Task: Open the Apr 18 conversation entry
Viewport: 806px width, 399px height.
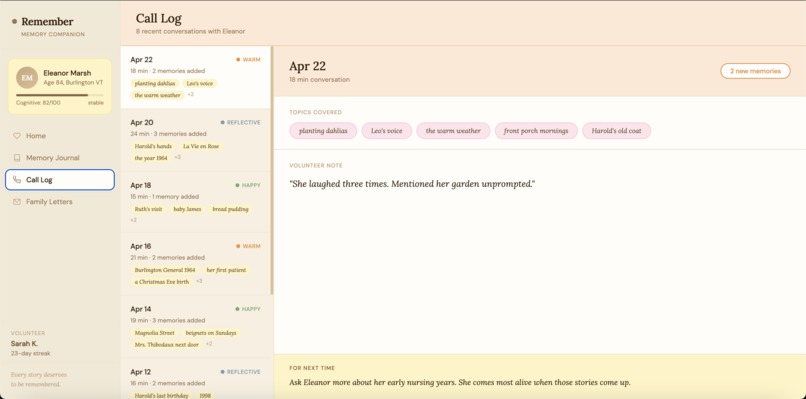Action: point(196,202)
